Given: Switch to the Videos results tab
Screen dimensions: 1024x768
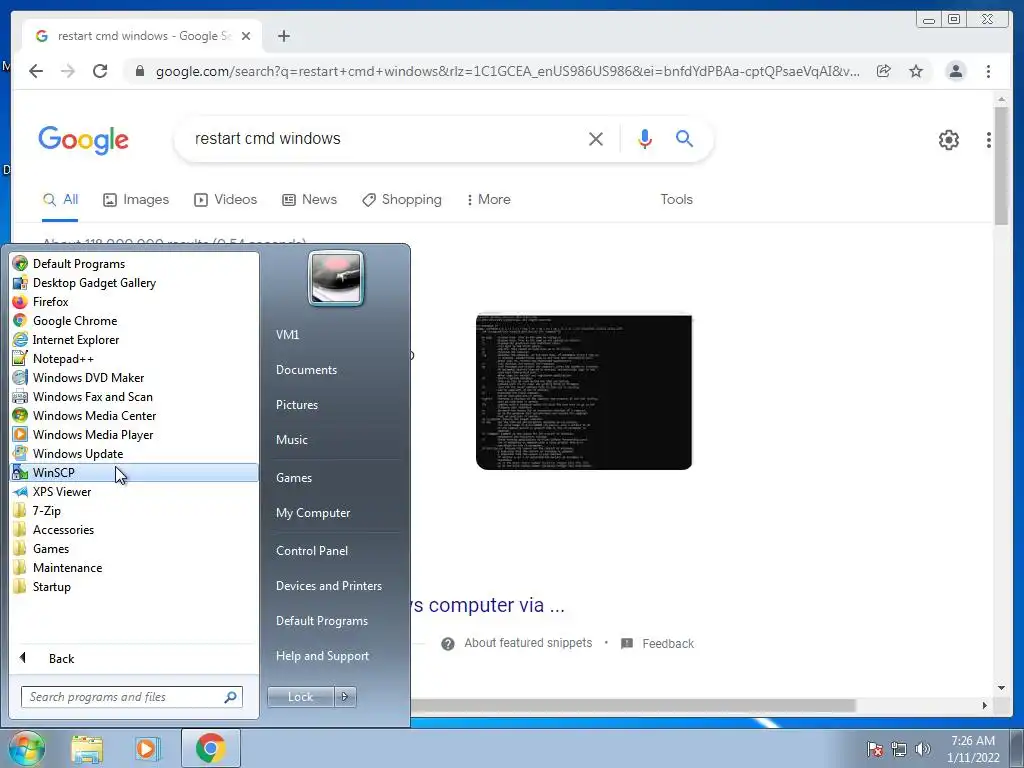Looking at the screenshot, I should click(x=225, y=199).
